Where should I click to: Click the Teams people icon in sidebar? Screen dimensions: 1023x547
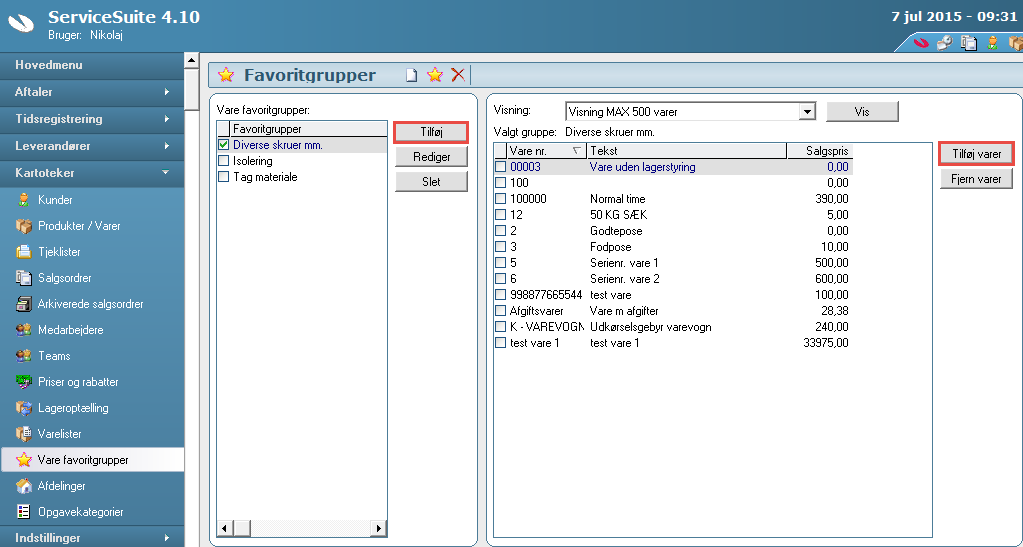pyautogui.click(x=23, y=356)
